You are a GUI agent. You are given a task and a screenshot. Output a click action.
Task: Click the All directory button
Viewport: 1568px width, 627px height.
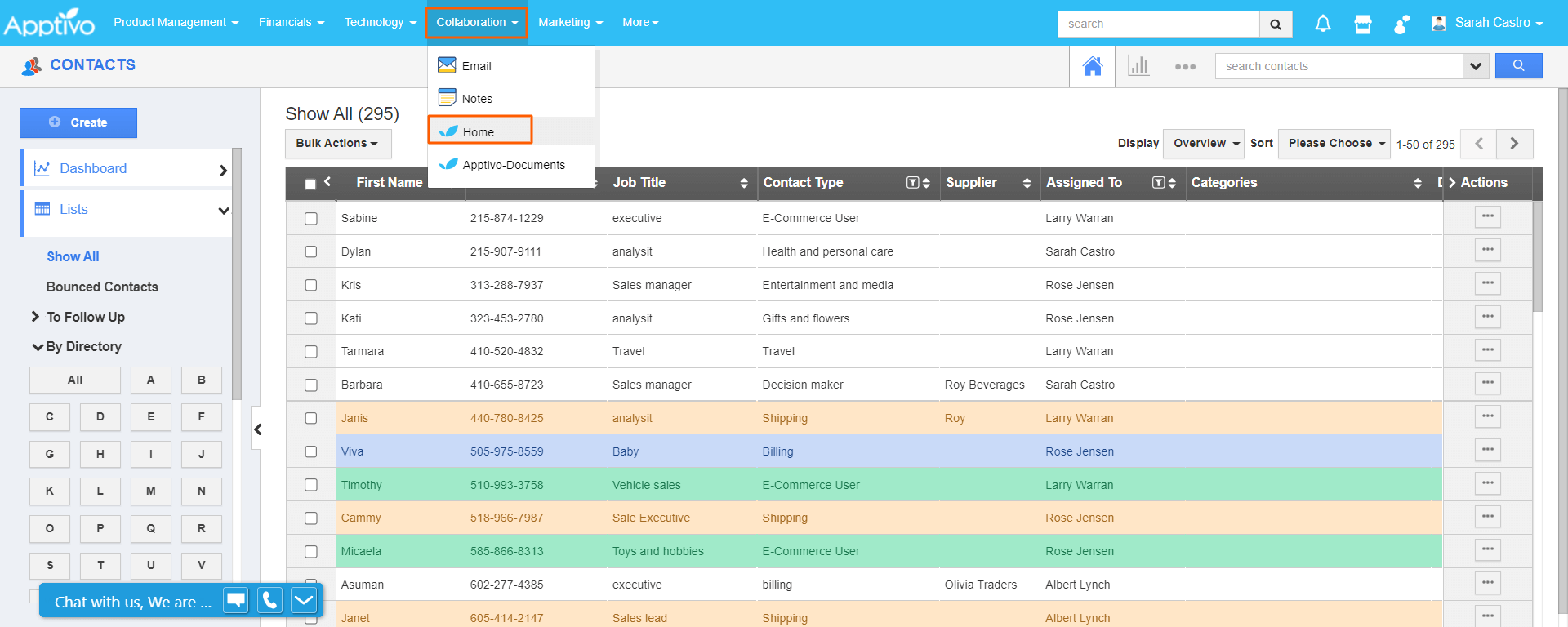coord(75,380)
